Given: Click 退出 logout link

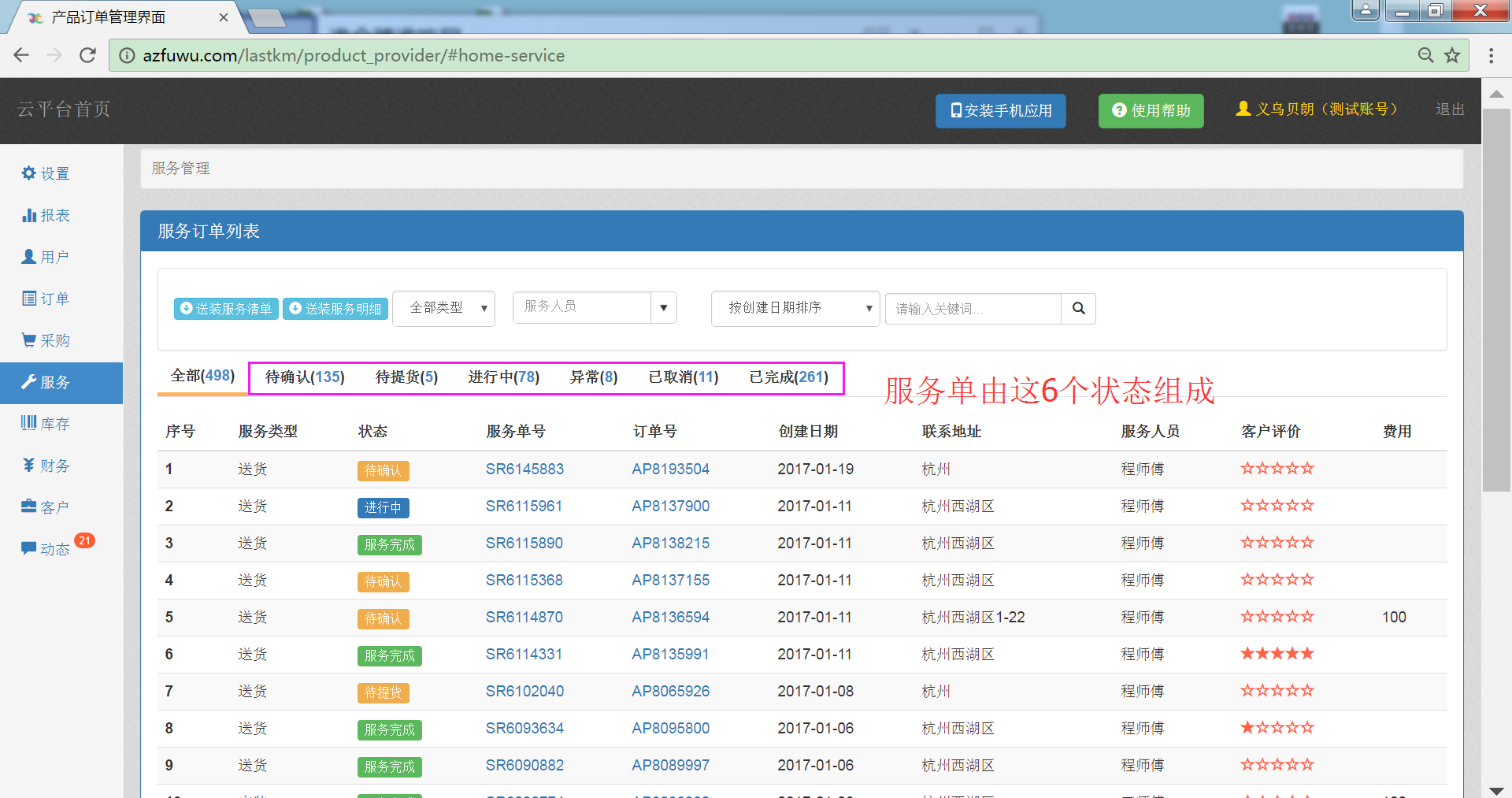Looking at the screenshot, I should (x=1450, y=109).
